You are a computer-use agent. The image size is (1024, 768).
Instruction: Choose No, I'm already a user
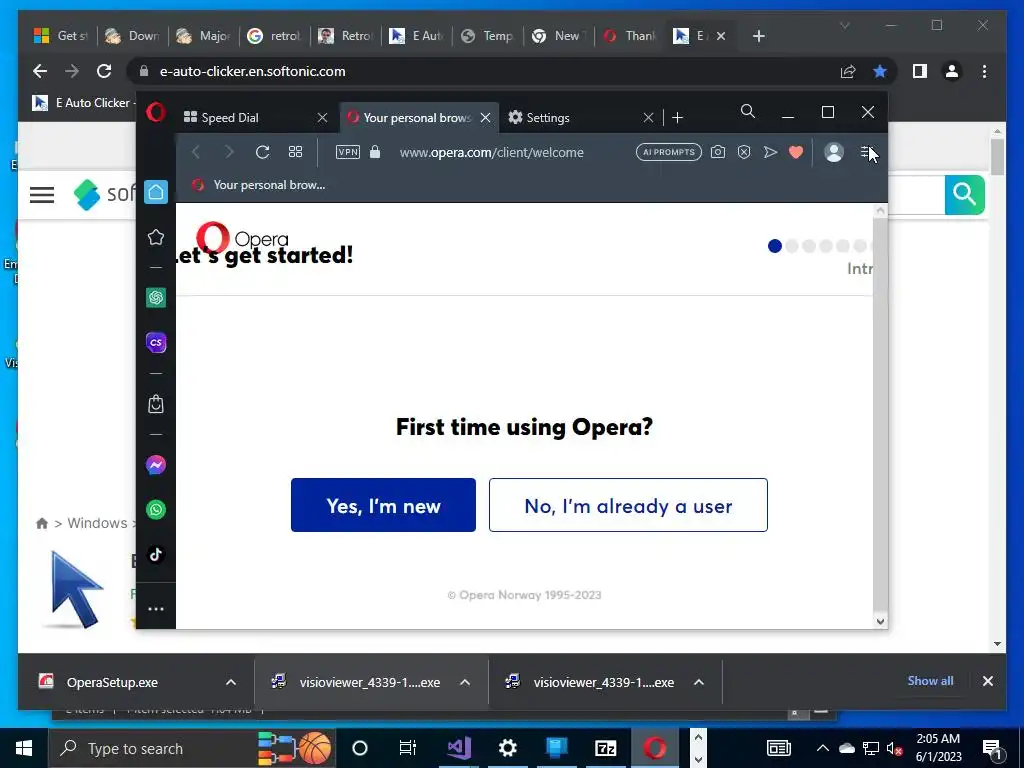tap(628, 505)
